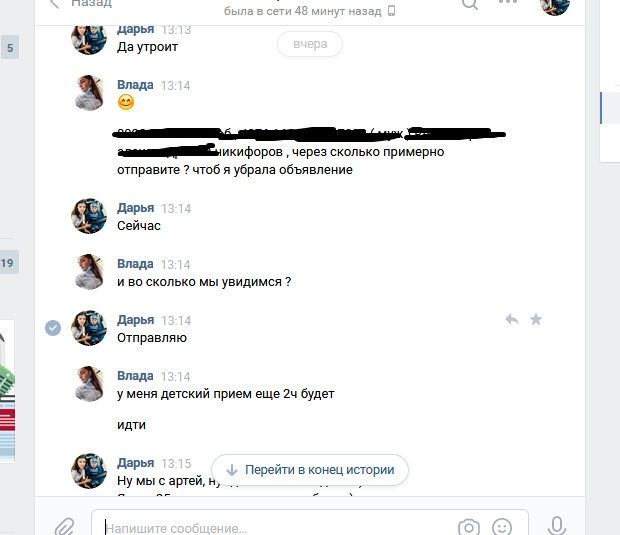
Task: Open profile avatar in chat header
Action: (x=555, y=5)
